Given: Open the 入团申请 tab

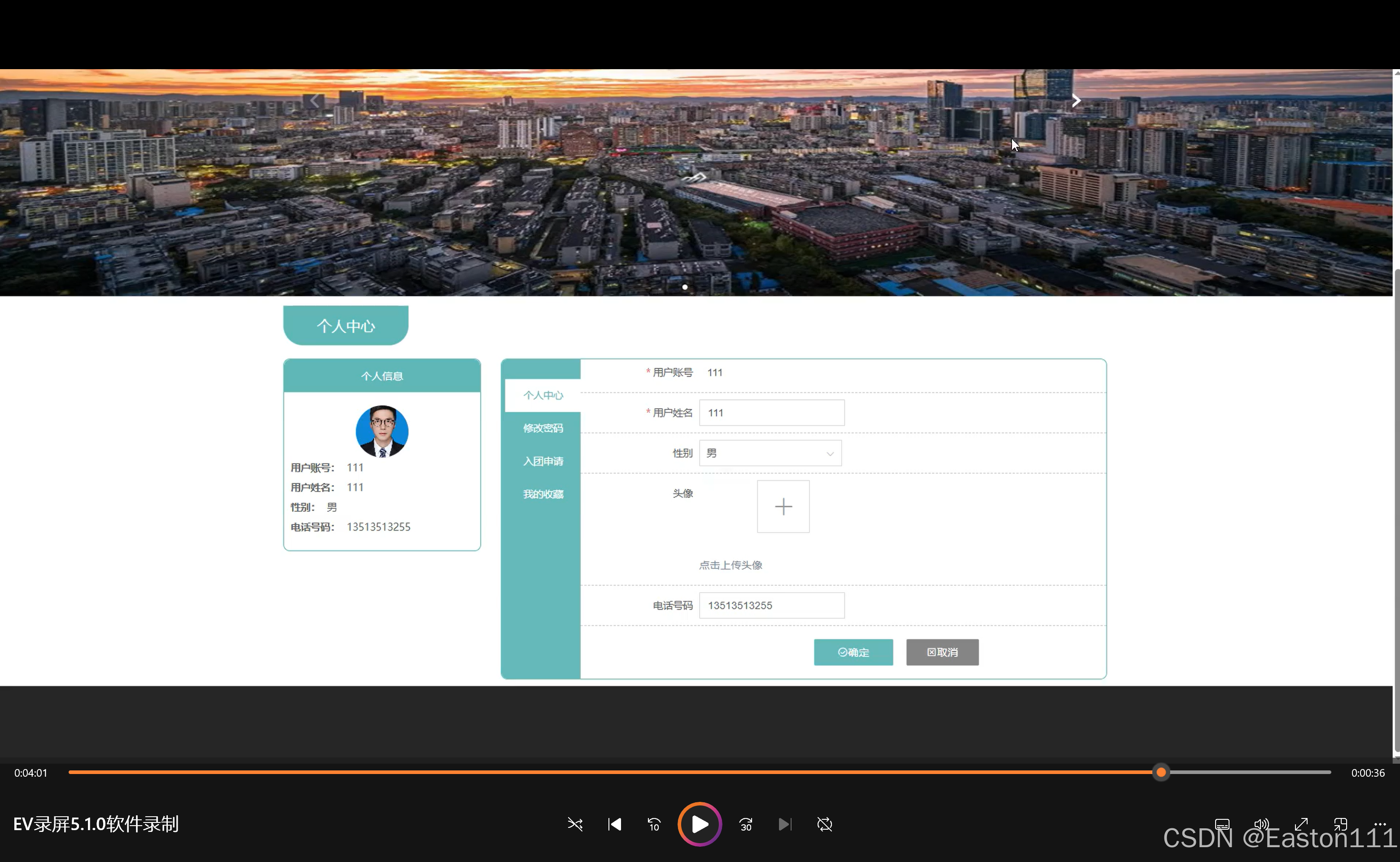Looking at the screenshot, I should point(542,461).
